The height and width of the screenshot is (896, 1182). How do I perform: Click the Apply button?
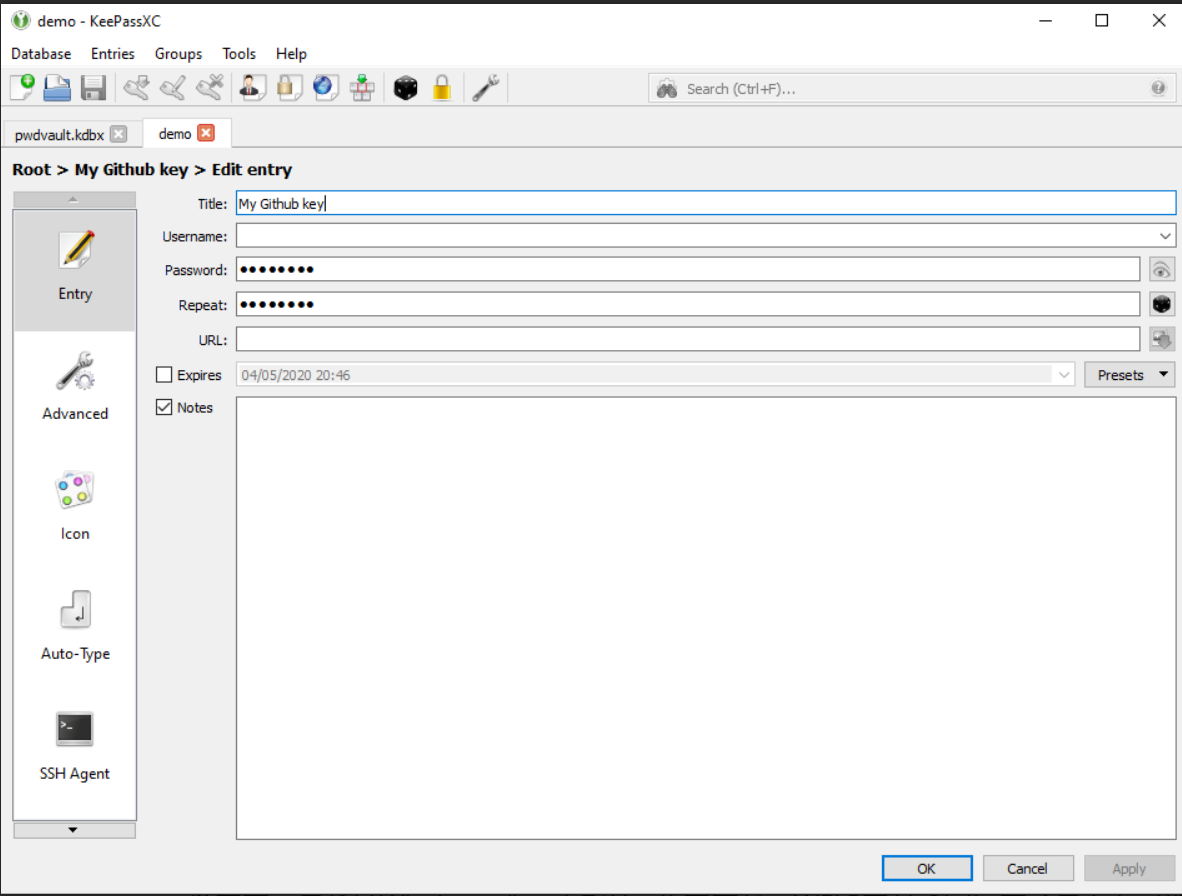(x=1128, y=868)
